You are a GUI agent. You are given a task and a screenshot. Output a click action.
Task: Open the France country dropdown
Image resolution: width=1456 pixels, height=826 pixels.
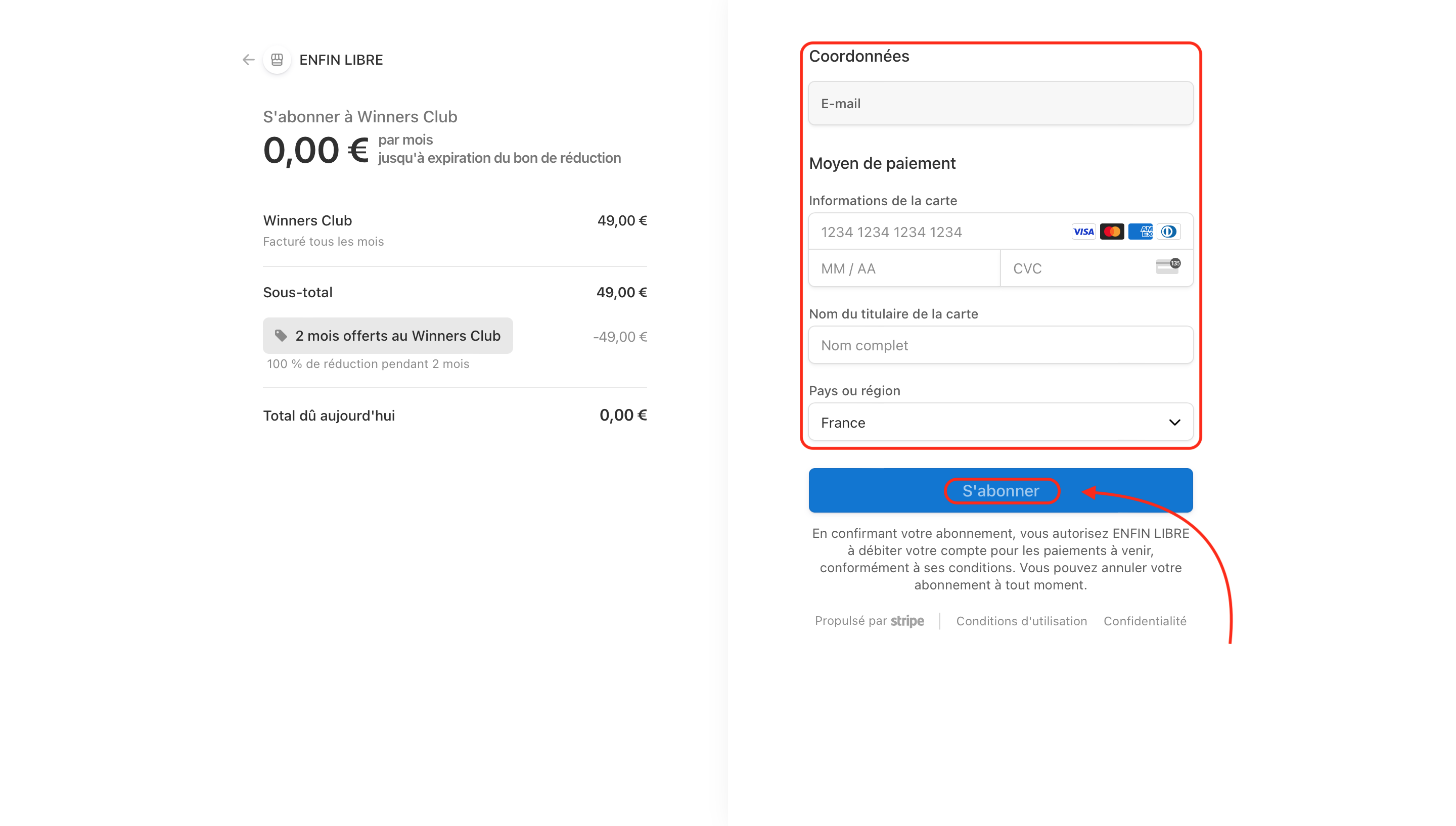1000,422
